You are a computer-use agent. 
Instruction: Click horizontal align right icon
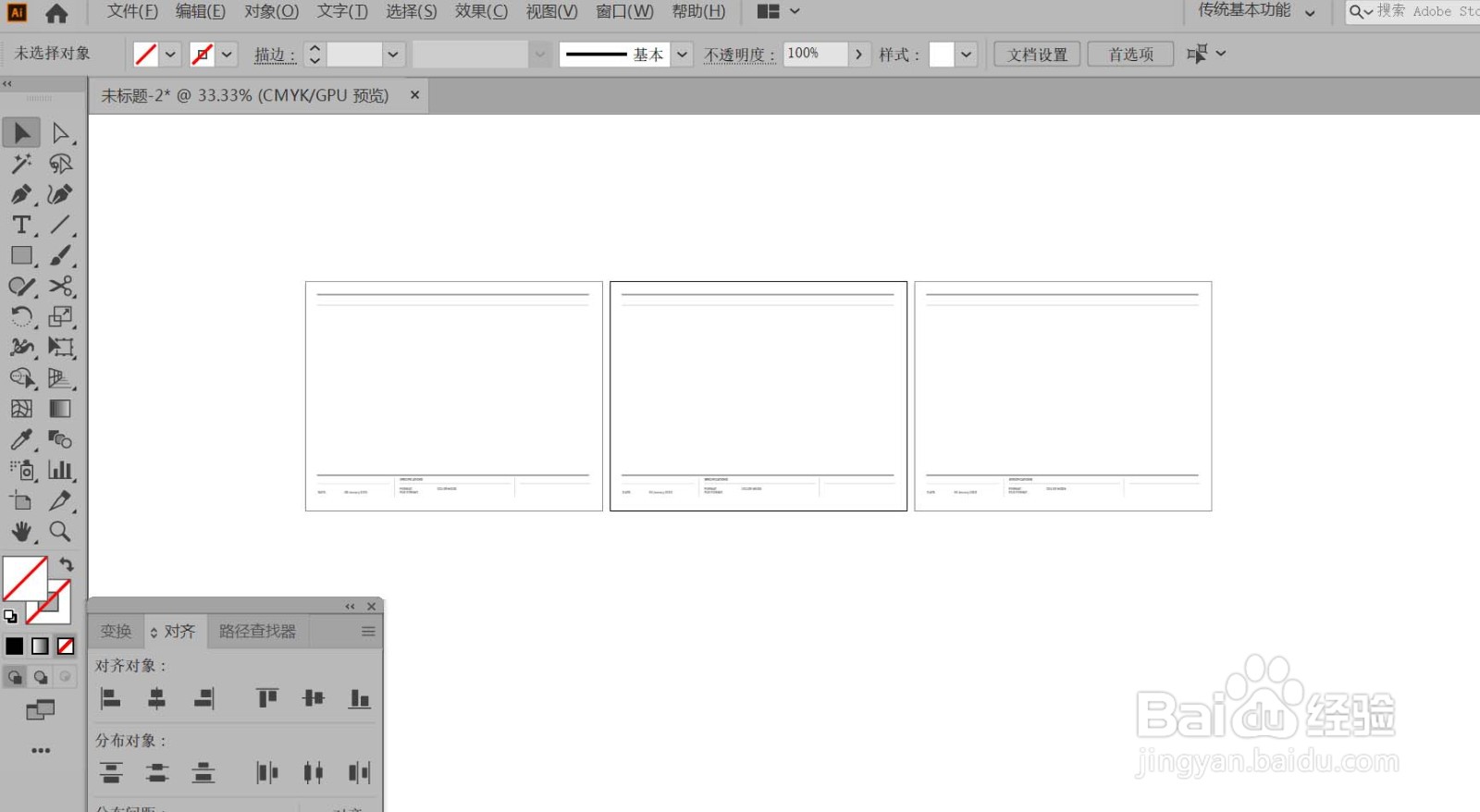click(x=204, y=698)
